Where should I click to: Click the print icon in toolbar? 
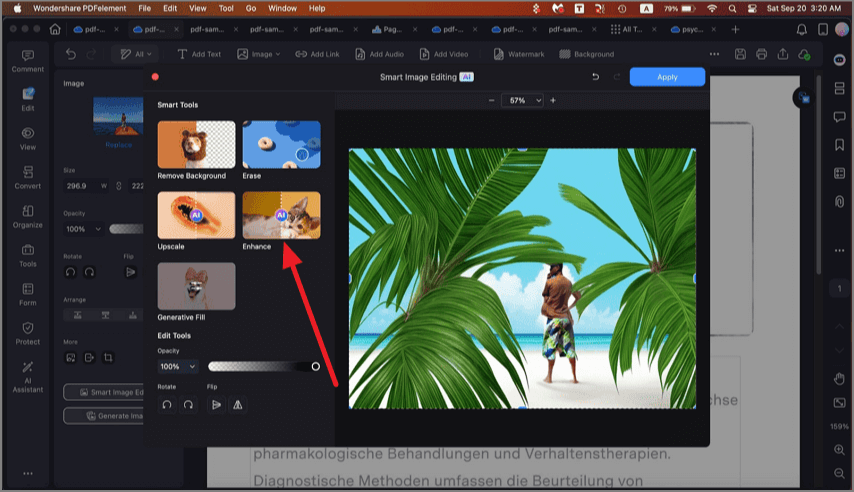click(x=761, y=54)
